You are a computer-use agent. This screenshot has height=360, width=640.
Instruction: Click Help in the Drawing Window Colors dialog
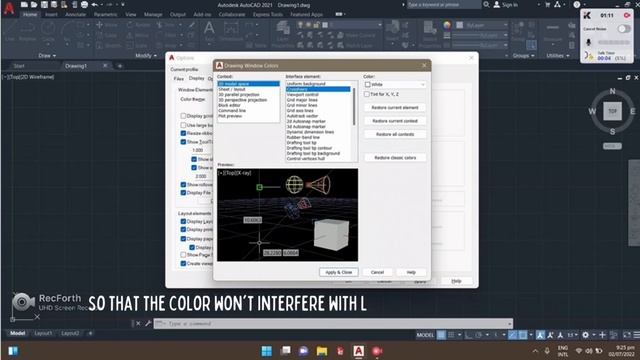pos(411,272)
